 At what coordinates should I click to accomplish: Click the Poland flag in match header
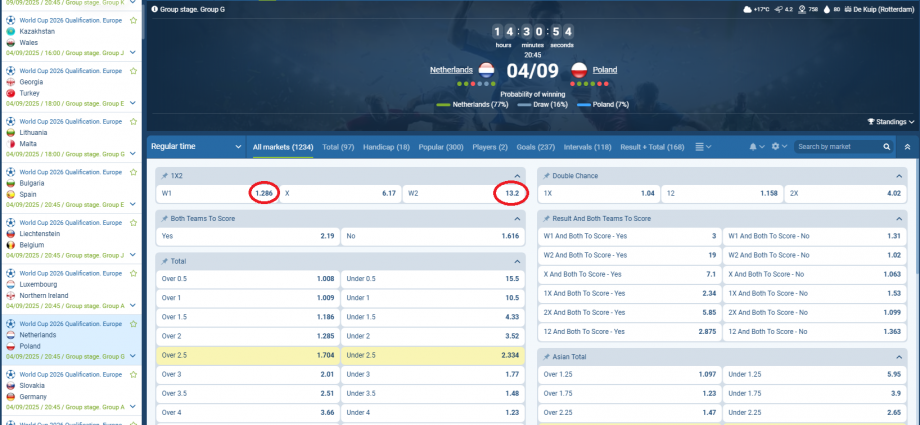(579, 70)
